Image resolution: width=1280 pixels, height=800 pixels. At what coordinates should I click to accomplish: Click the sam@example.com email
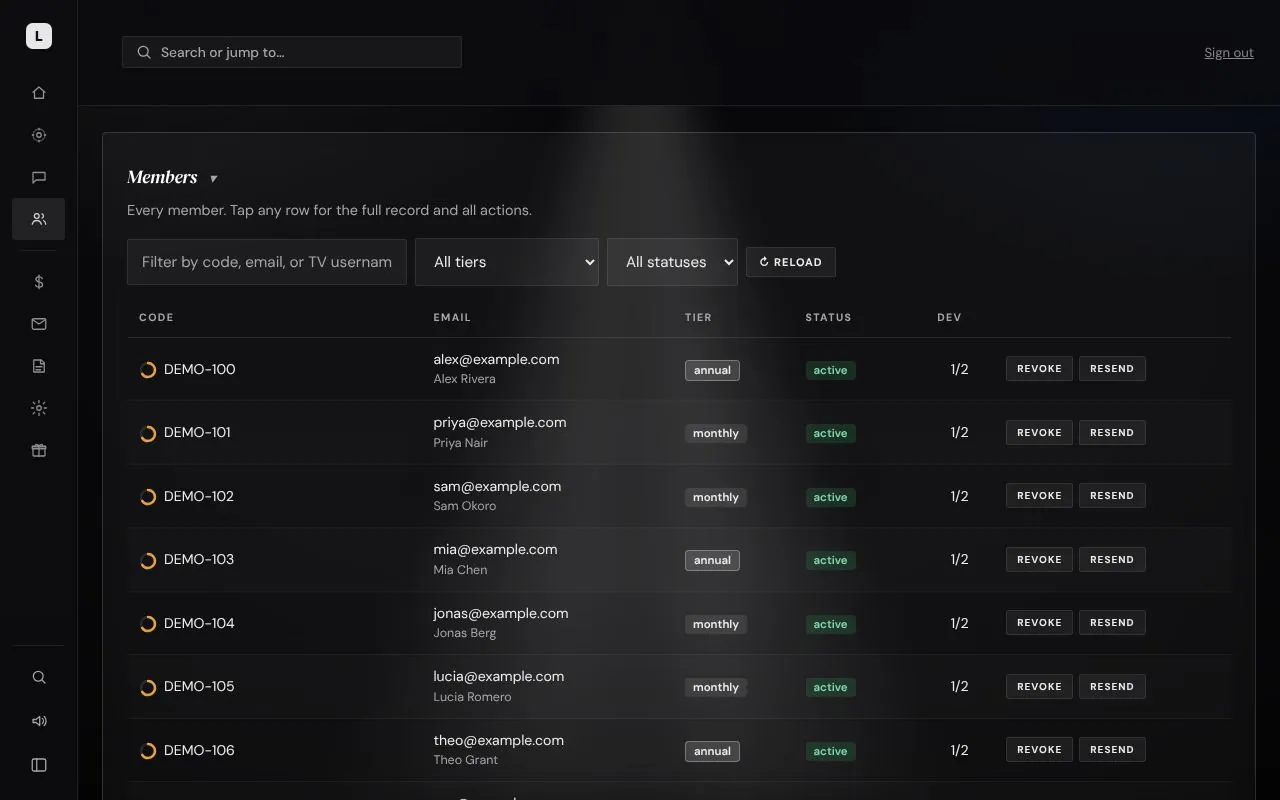[x=497, y=486]
